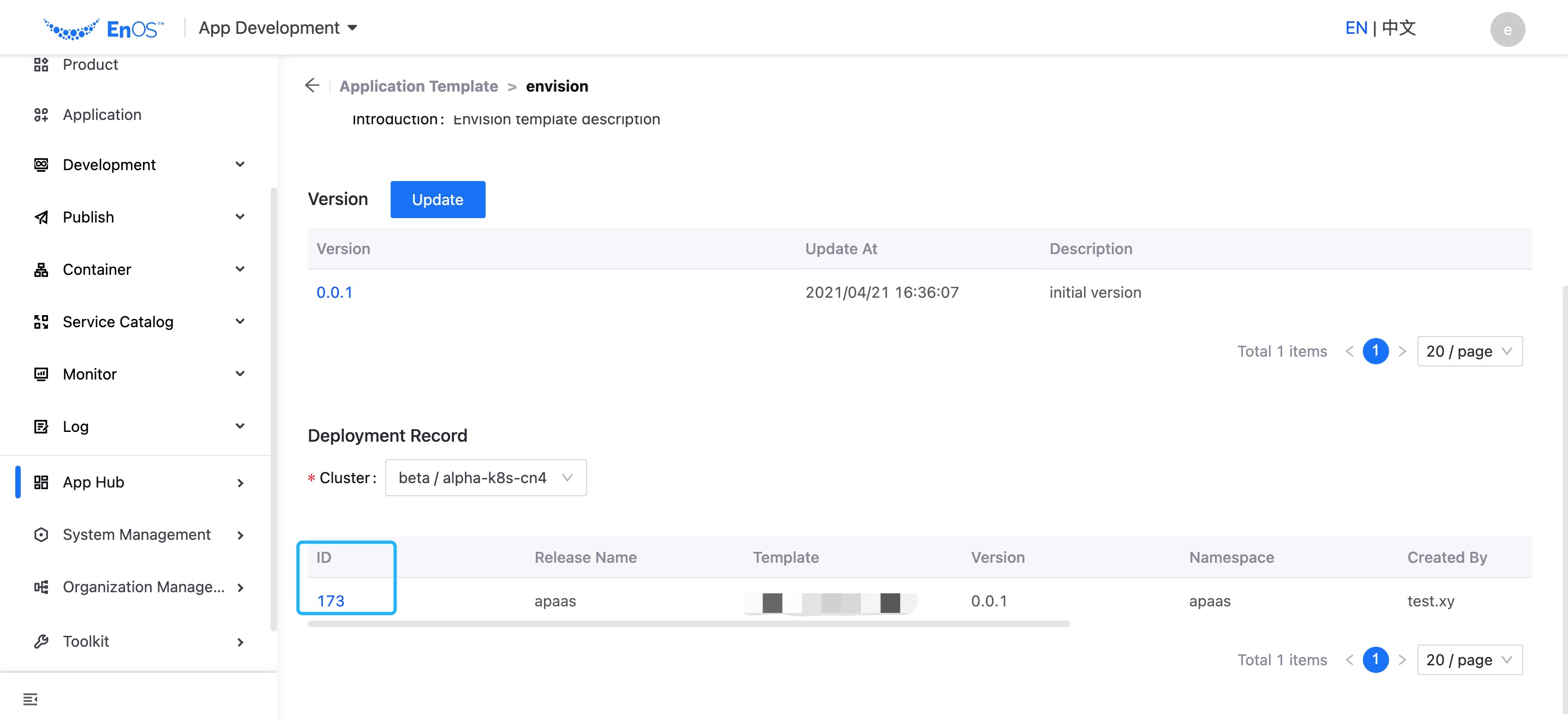Viewport: 1568px width, 722px height.
Task: Expand the Log menu chevron
Action: pos(240,426)
